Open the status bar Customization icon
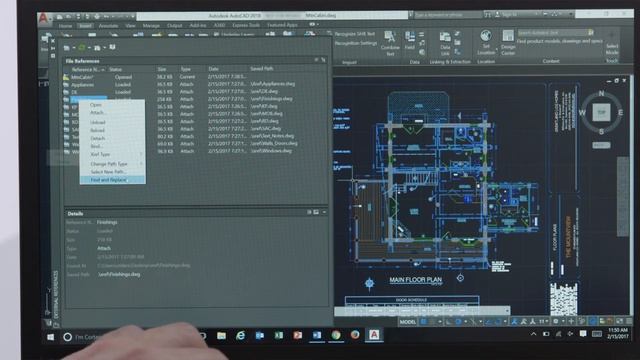Viewport: 640px width, 360px height. (629, 322)
